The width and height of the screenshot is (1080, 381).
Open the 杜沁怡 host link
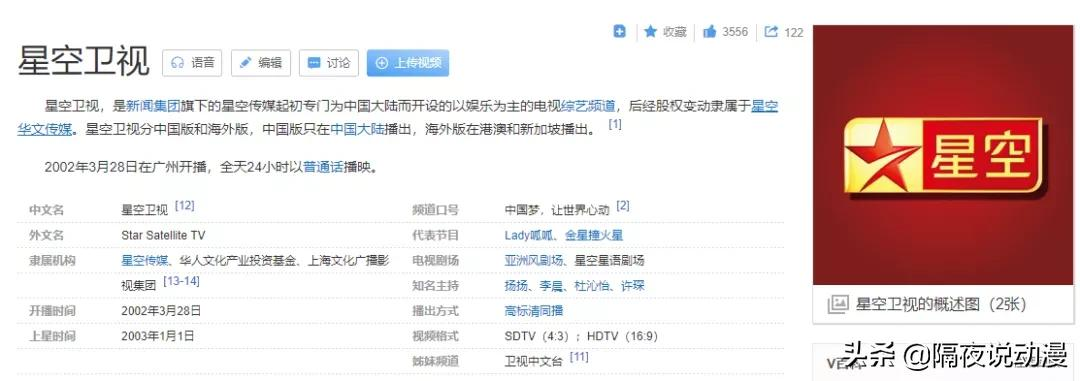[592, 285]
